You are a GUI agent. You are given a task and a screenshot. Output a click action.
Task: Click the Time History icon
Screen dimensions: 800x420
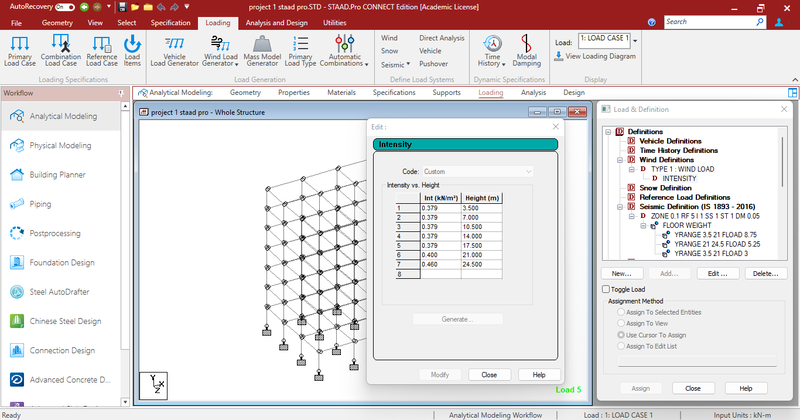[x=492, y=50]
